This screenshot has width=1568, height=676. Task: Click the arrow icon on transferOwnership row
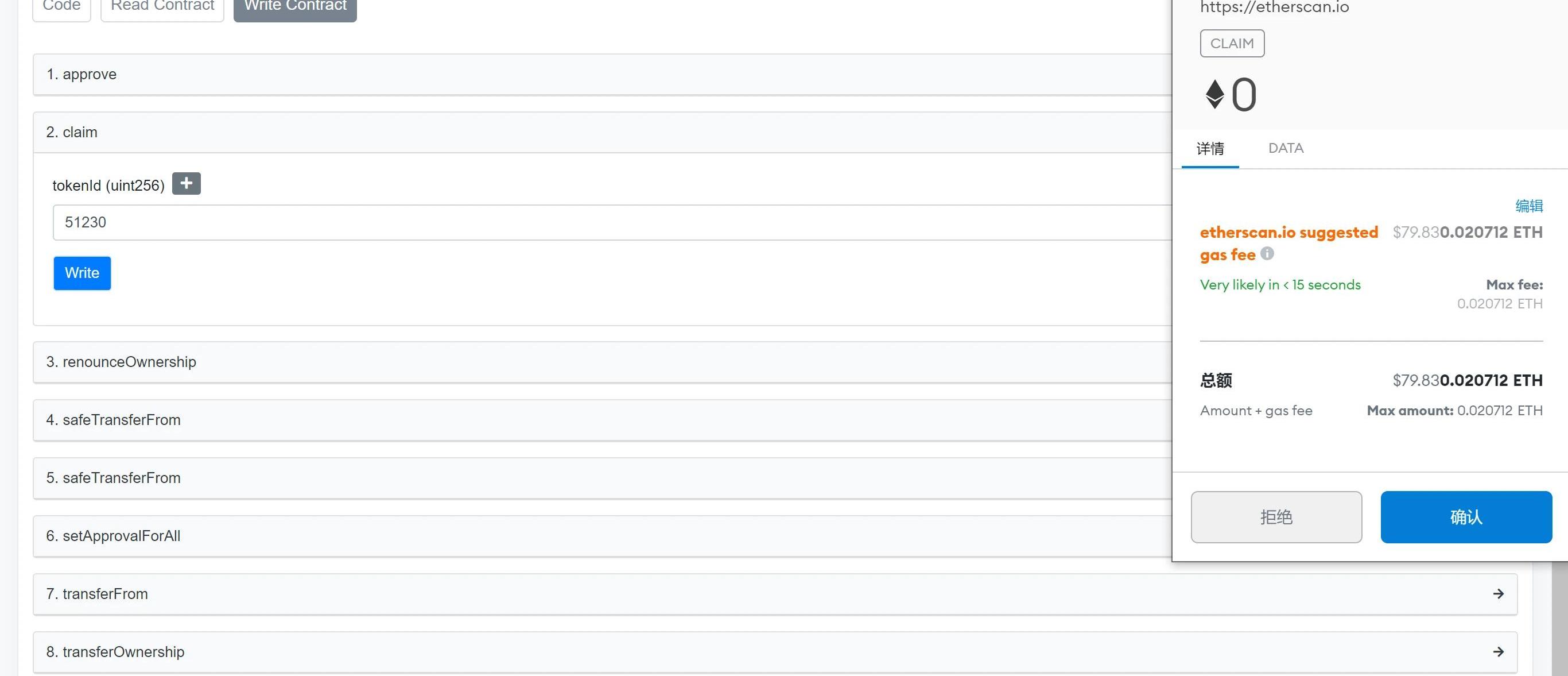point(1498,652)
